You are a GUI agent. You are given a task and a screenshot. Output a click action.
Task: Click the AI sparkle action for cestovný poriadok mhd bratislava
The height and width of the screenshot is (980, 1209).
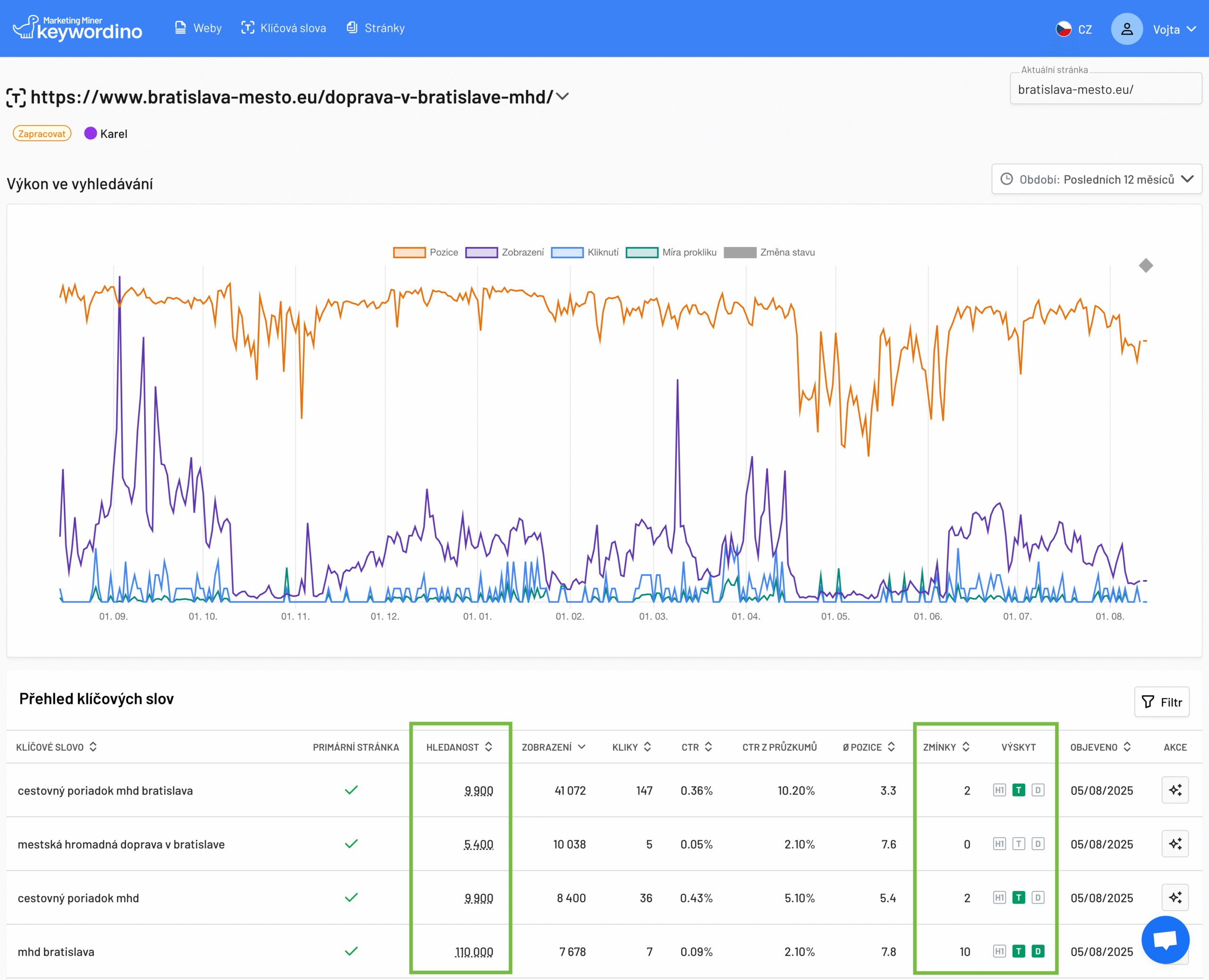pyautogui.click(x=1175, y=790)
